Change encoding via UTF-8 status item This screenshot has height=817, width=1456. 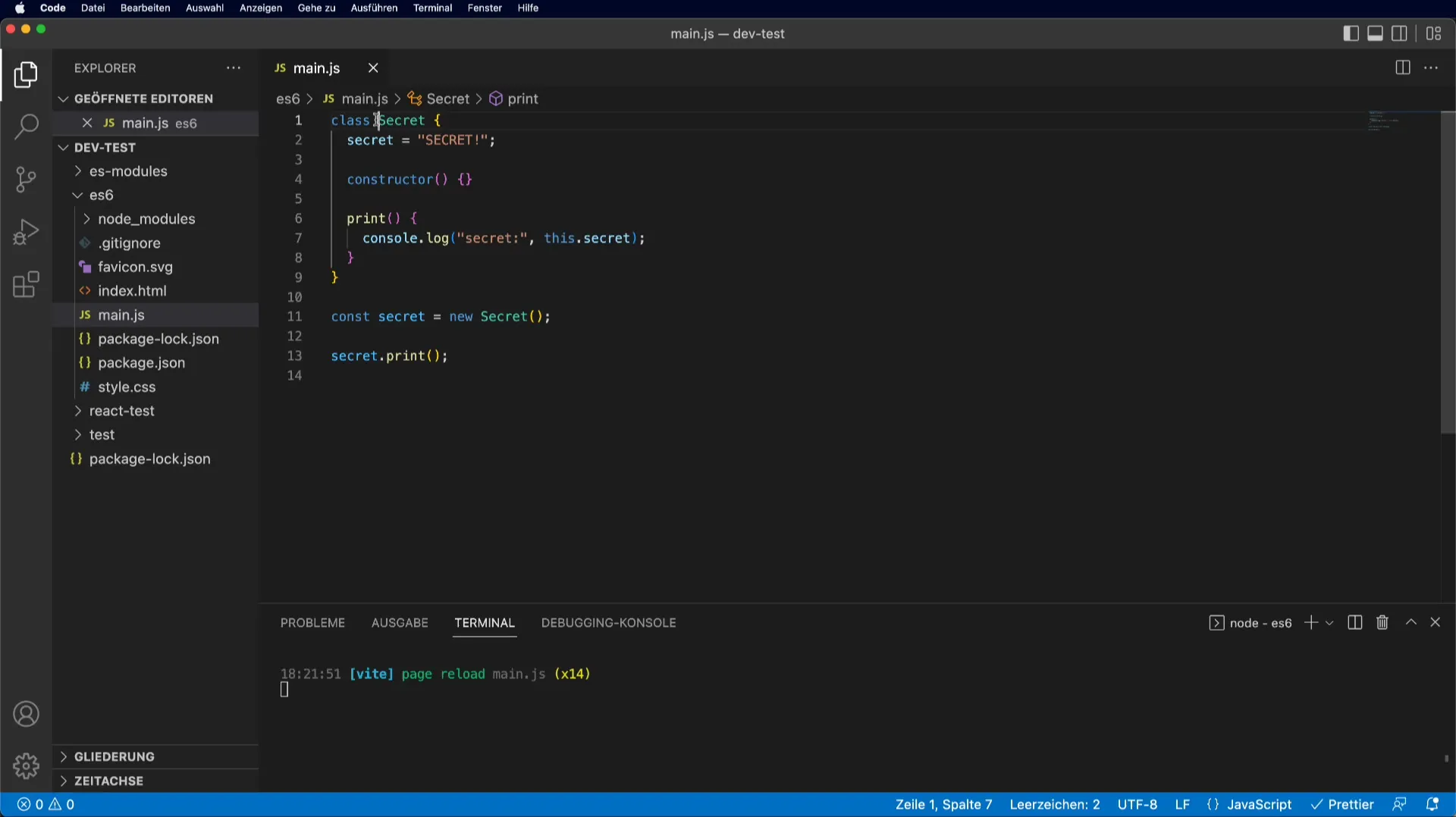coord(1137,805)
